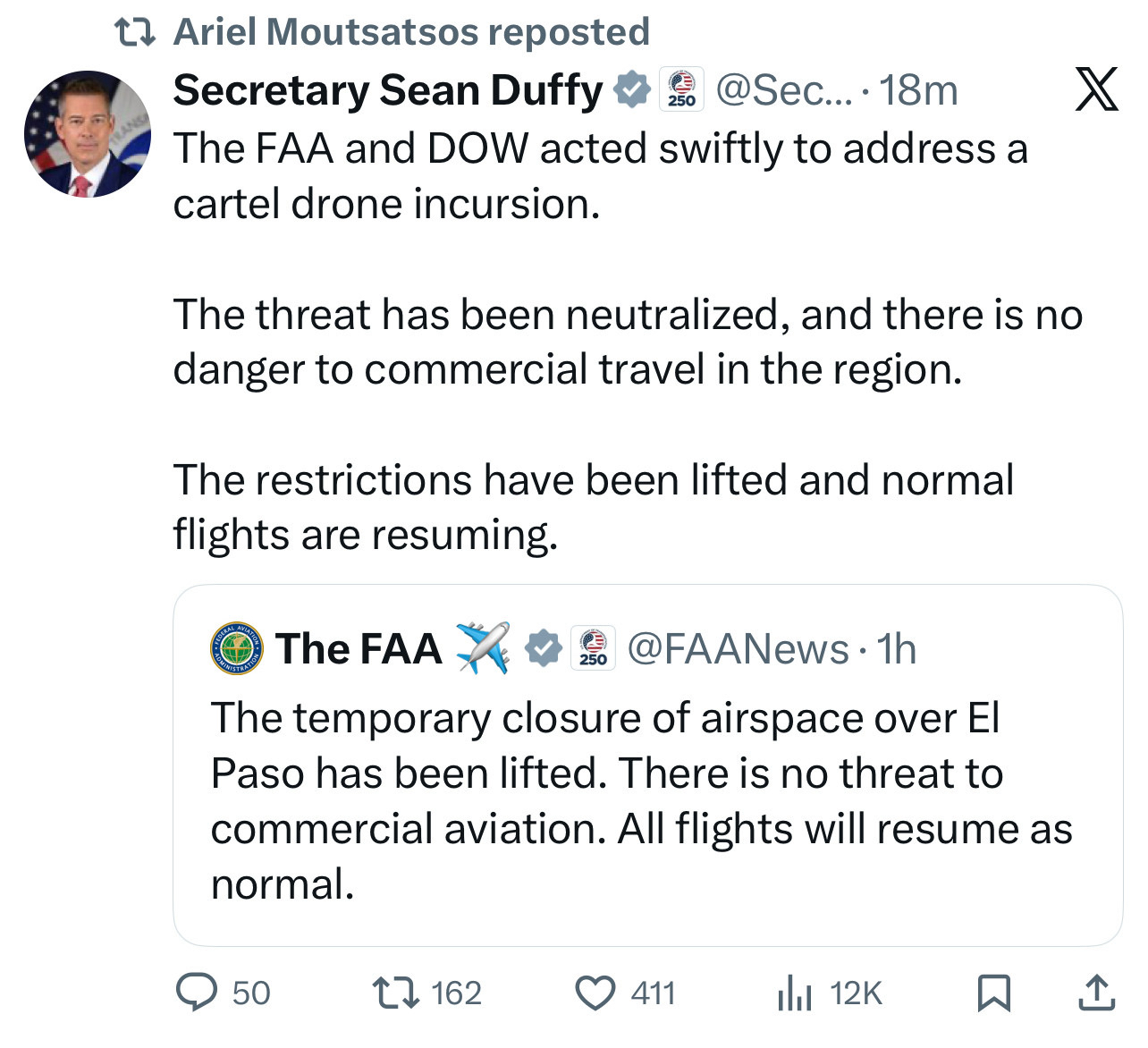This screenshot has height=1048, width=1148.
Task: Bookmark this post
Action: (994, 993)
